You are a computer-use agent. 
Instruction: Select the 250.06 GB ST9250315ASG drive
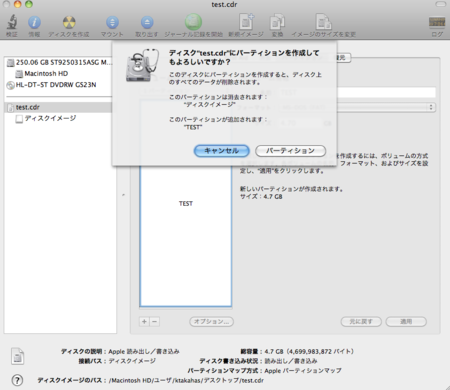tap(60, 62)
